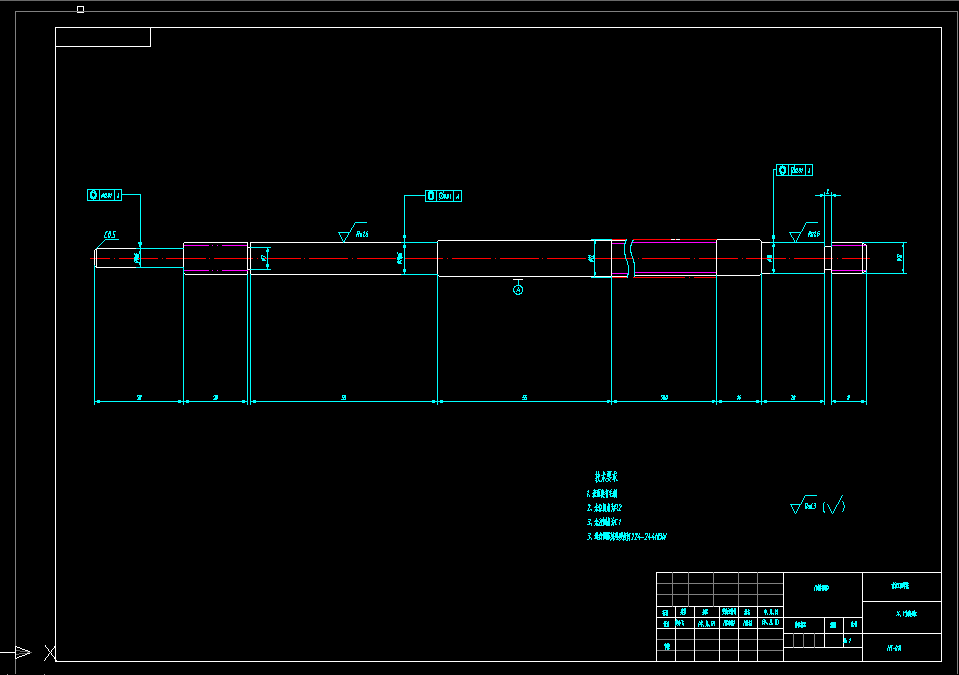Select the datum A marker below the shaft
Screen dimensions: 959x675
click(518, 287)
